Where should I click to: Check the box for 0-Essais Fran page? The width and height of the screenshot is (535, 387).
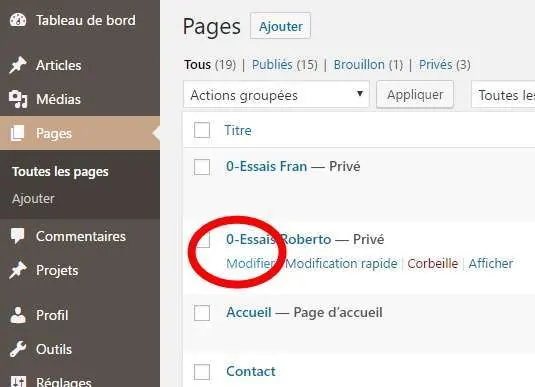(x=202, y=167)
